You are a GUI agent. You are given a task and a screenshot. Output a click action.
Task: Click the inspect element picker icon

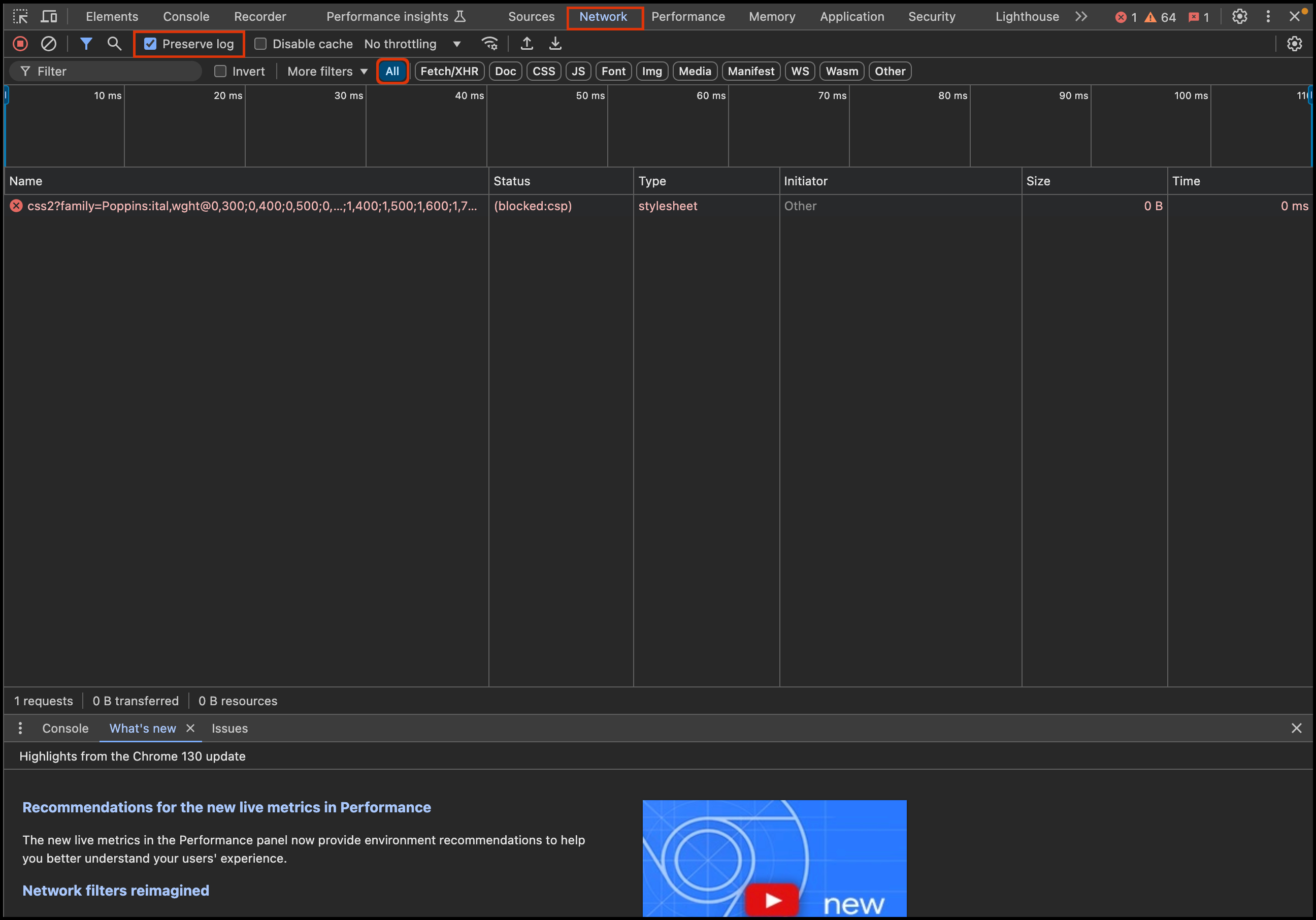click(21, 17)
